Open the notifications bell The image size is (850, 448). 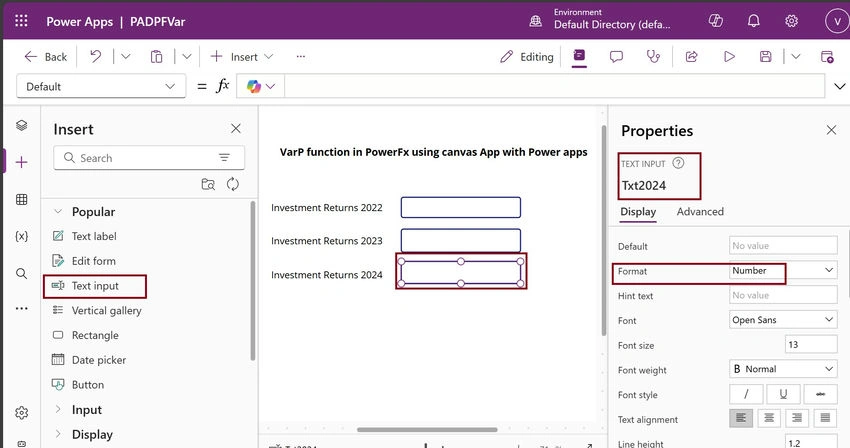pos(754,21)
